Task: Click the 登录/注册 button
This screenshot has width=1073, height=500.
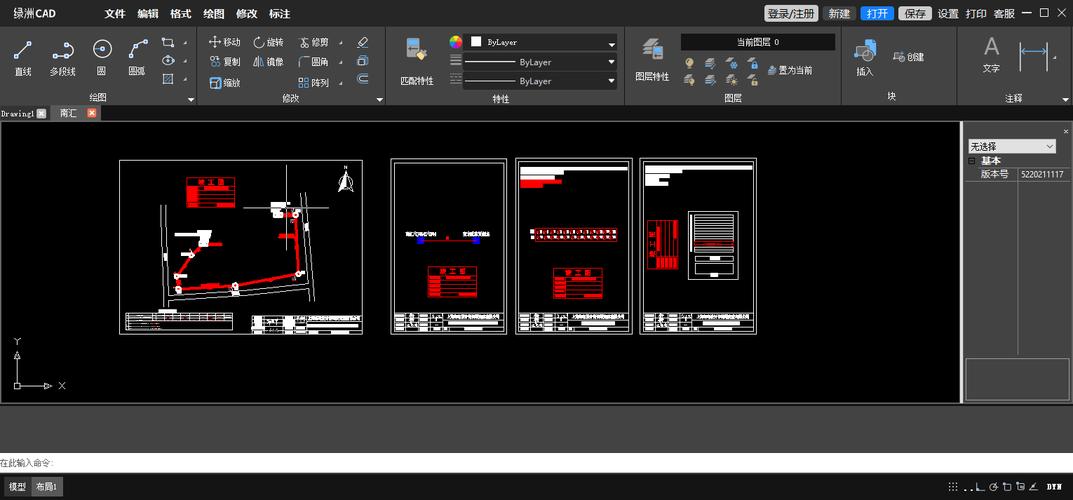Action: [791, 14]
